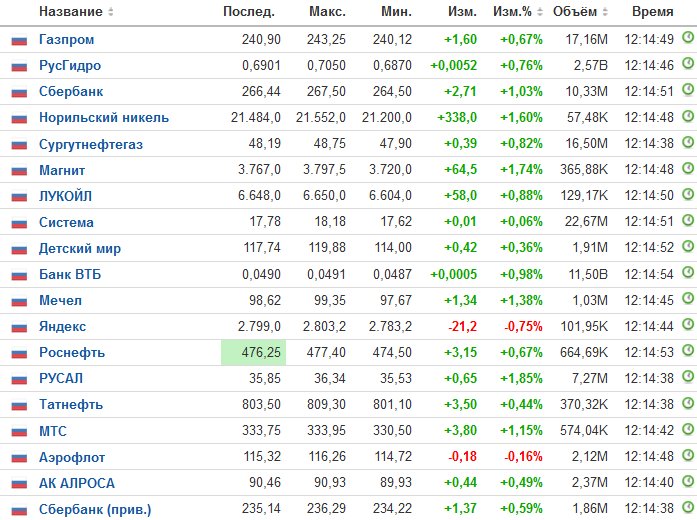Click the Мин. column header

coord(397,12)
